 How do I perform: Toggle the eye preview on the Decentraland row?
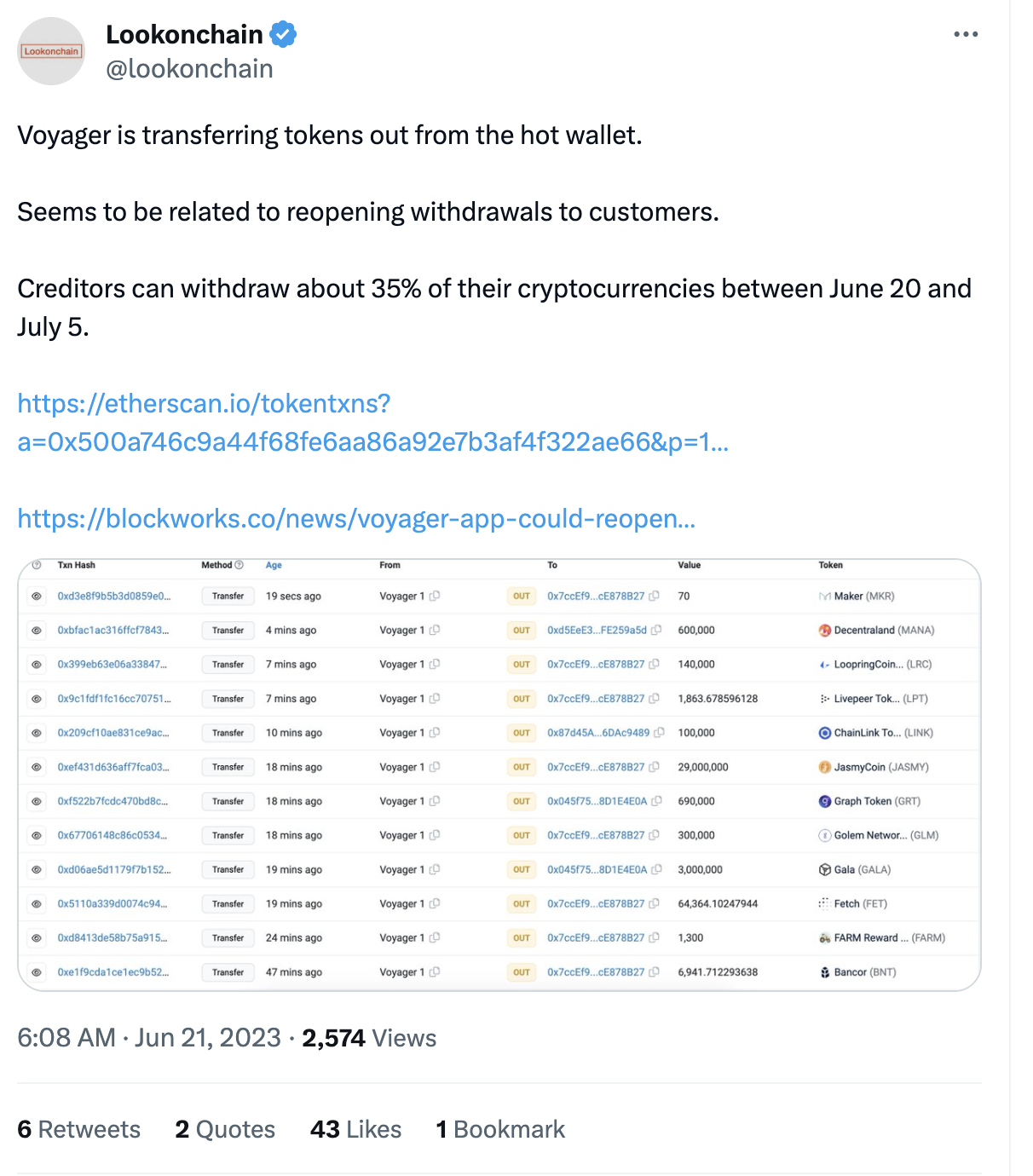click(37, 631)
